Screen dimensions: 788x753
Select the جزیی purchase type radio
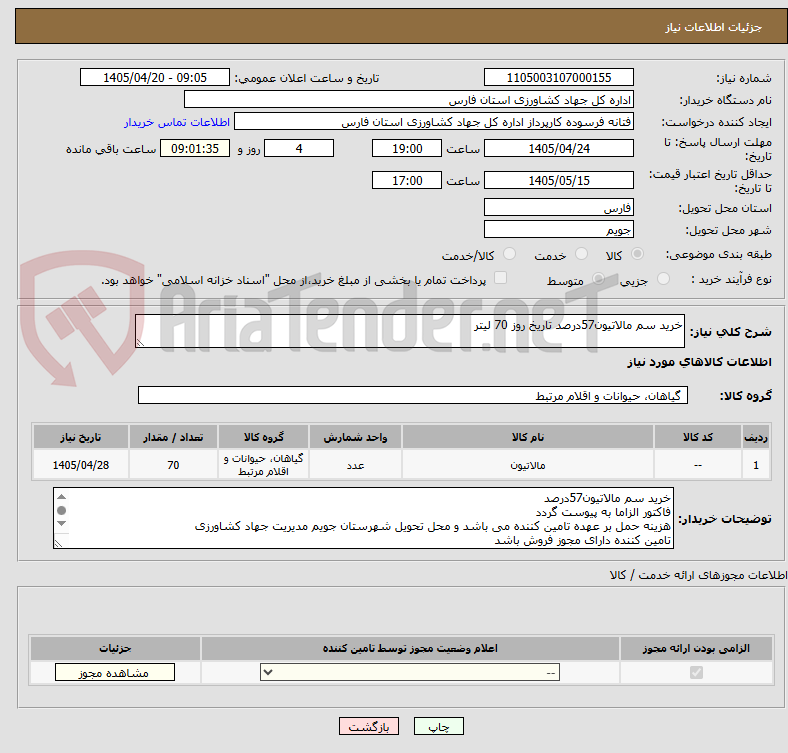coord(663,278)
